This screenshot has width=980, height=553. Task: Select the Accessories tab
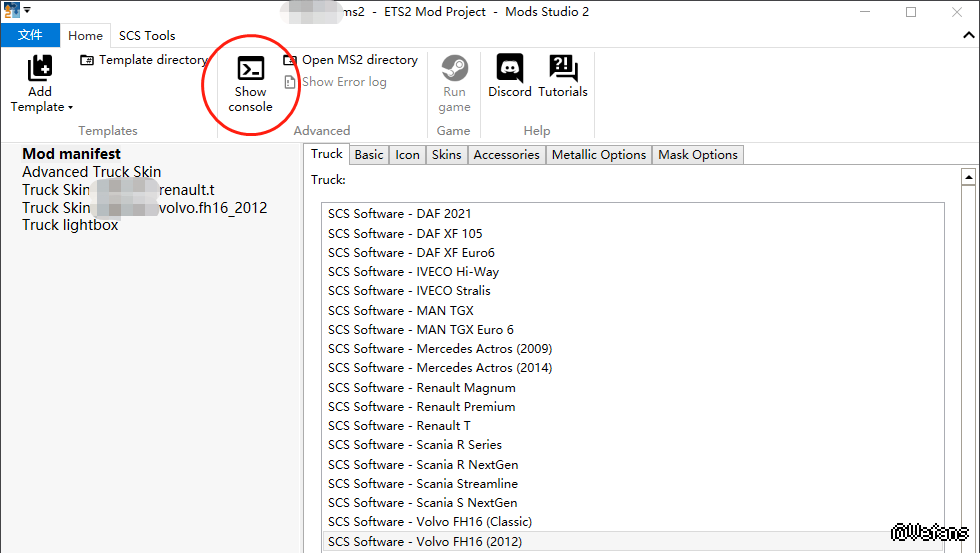click(506, 155)
